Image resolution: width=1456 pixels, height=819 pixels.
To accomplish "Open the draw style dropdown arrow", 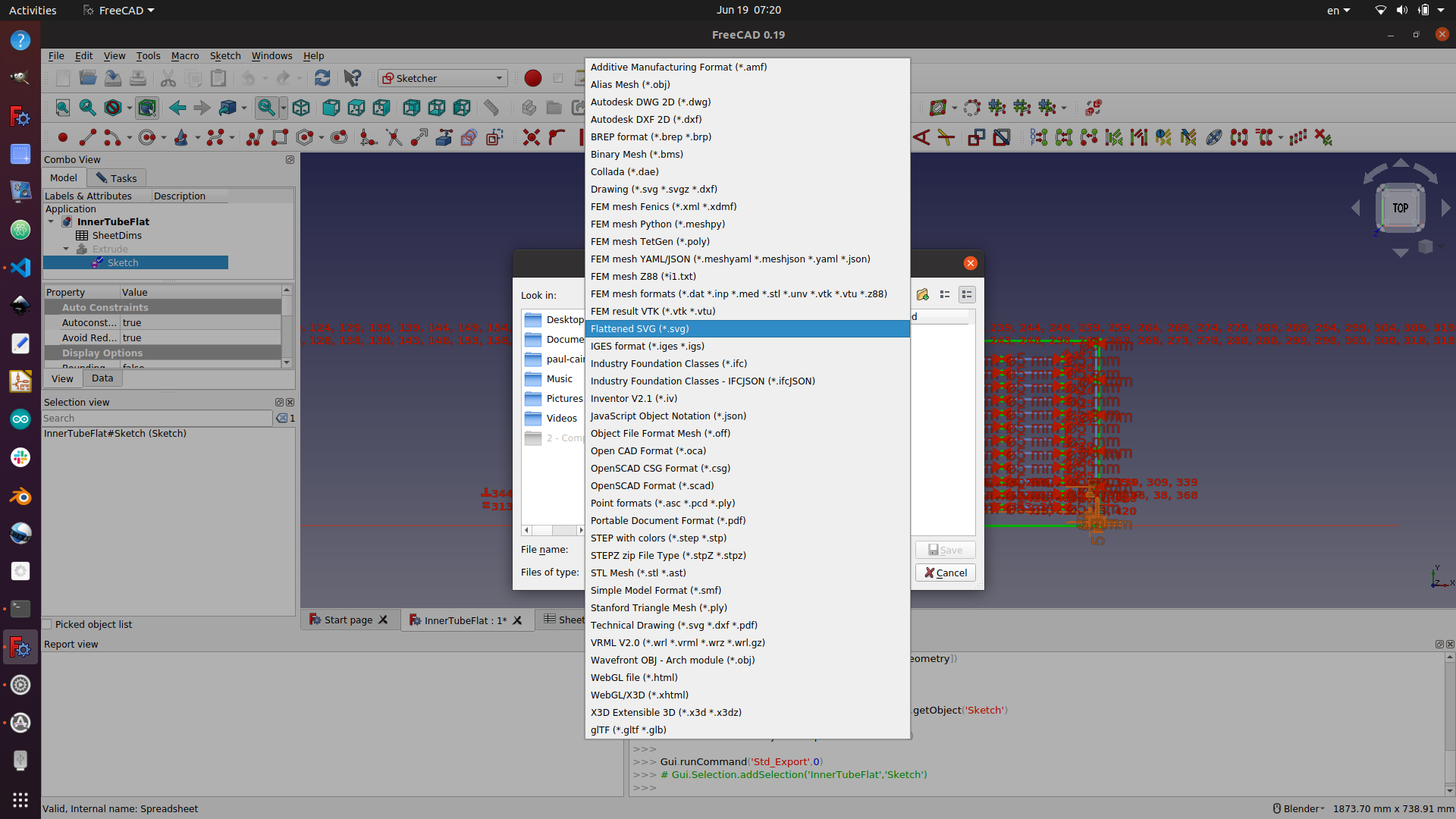I will point(130,108).
